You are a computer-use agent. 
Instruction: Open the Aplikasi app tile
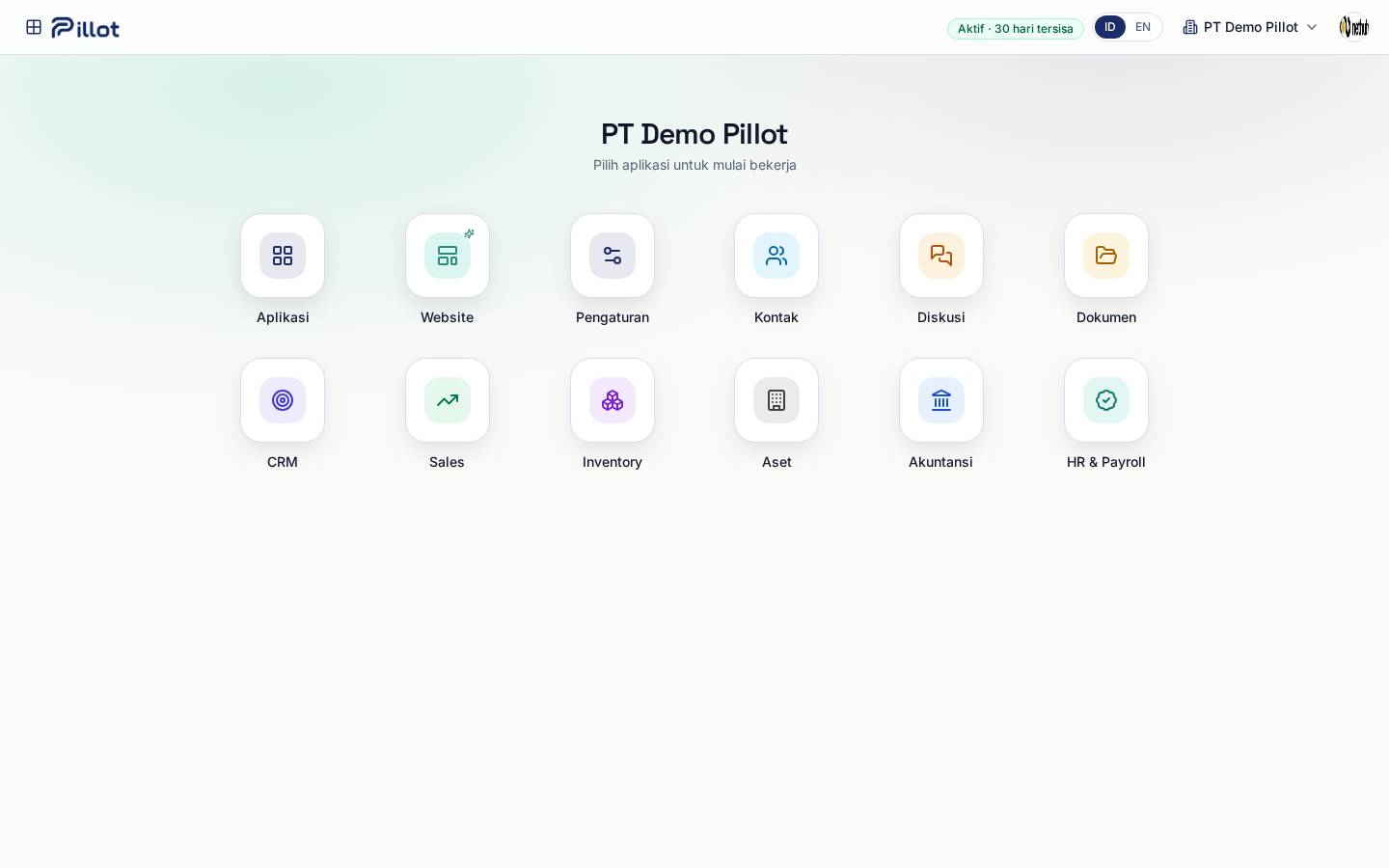[283, 256]
